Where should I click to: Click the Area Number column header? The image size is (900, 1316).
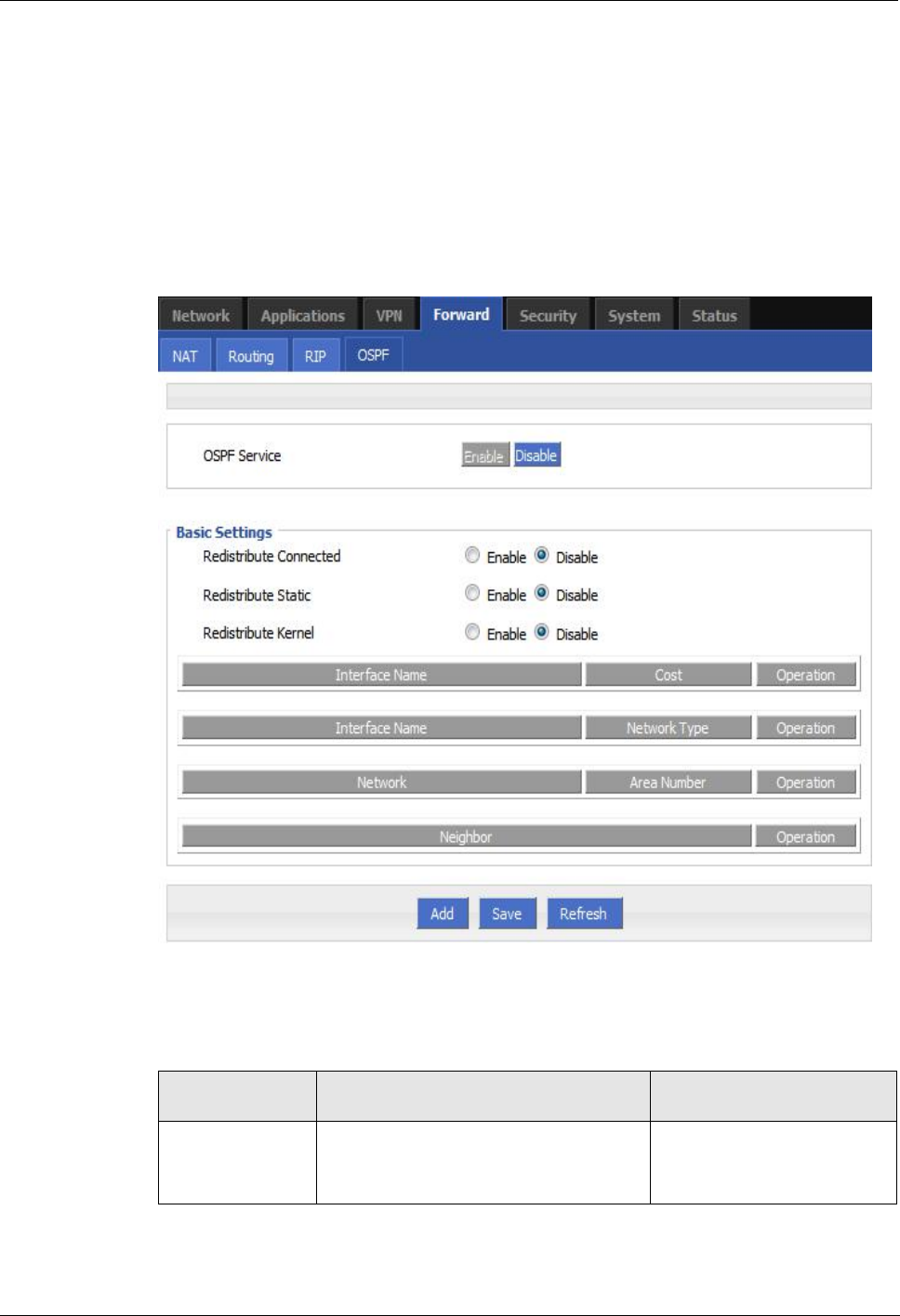click(668, 783)
